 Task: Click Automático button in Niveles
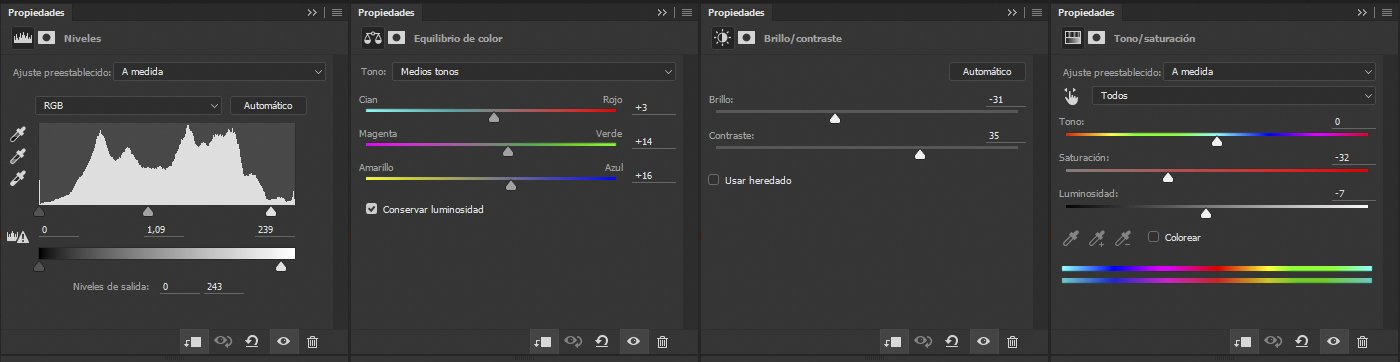[268, 105]
